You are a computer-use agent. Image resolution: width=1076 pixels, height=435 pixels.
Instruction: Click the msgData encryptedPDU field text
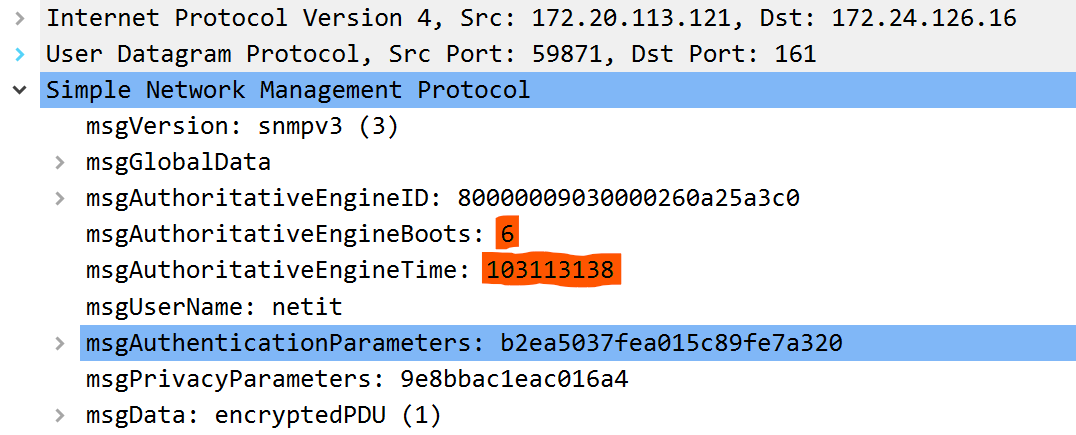[264, 415]
